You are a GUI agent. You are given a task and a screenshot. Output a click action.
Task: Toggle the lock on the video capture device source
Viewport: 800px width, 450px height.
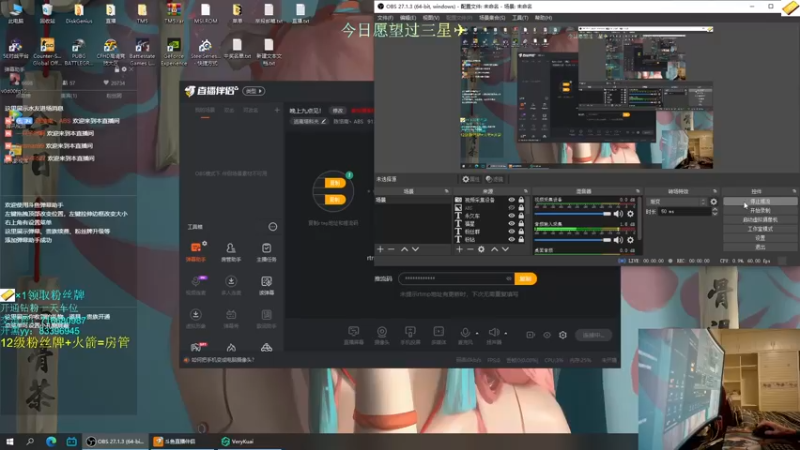pyautogui.click(x=521, y=200)
